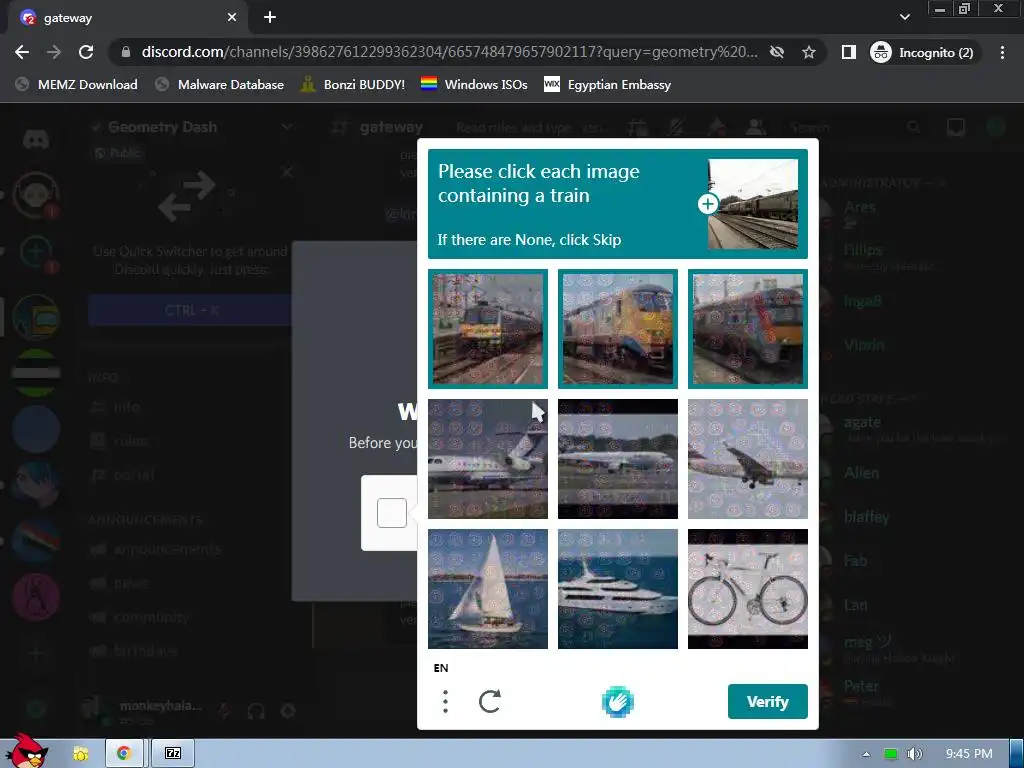Bookmark this page with the star icon

tap(808, 52)
